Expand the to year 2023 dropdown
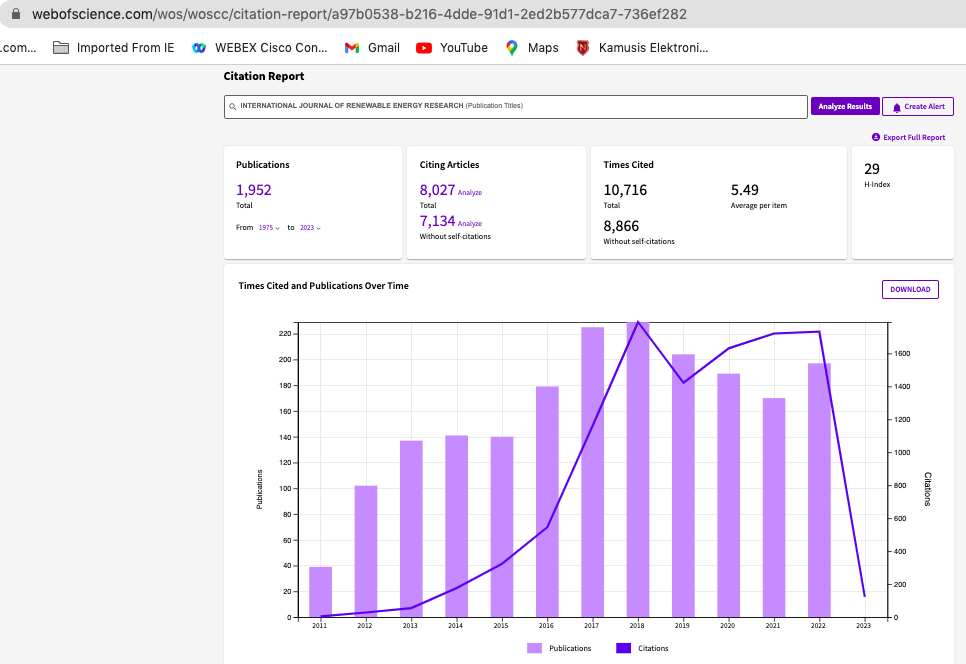The height and width of the screenshot is (664, 966). click(x=310, y=228)
